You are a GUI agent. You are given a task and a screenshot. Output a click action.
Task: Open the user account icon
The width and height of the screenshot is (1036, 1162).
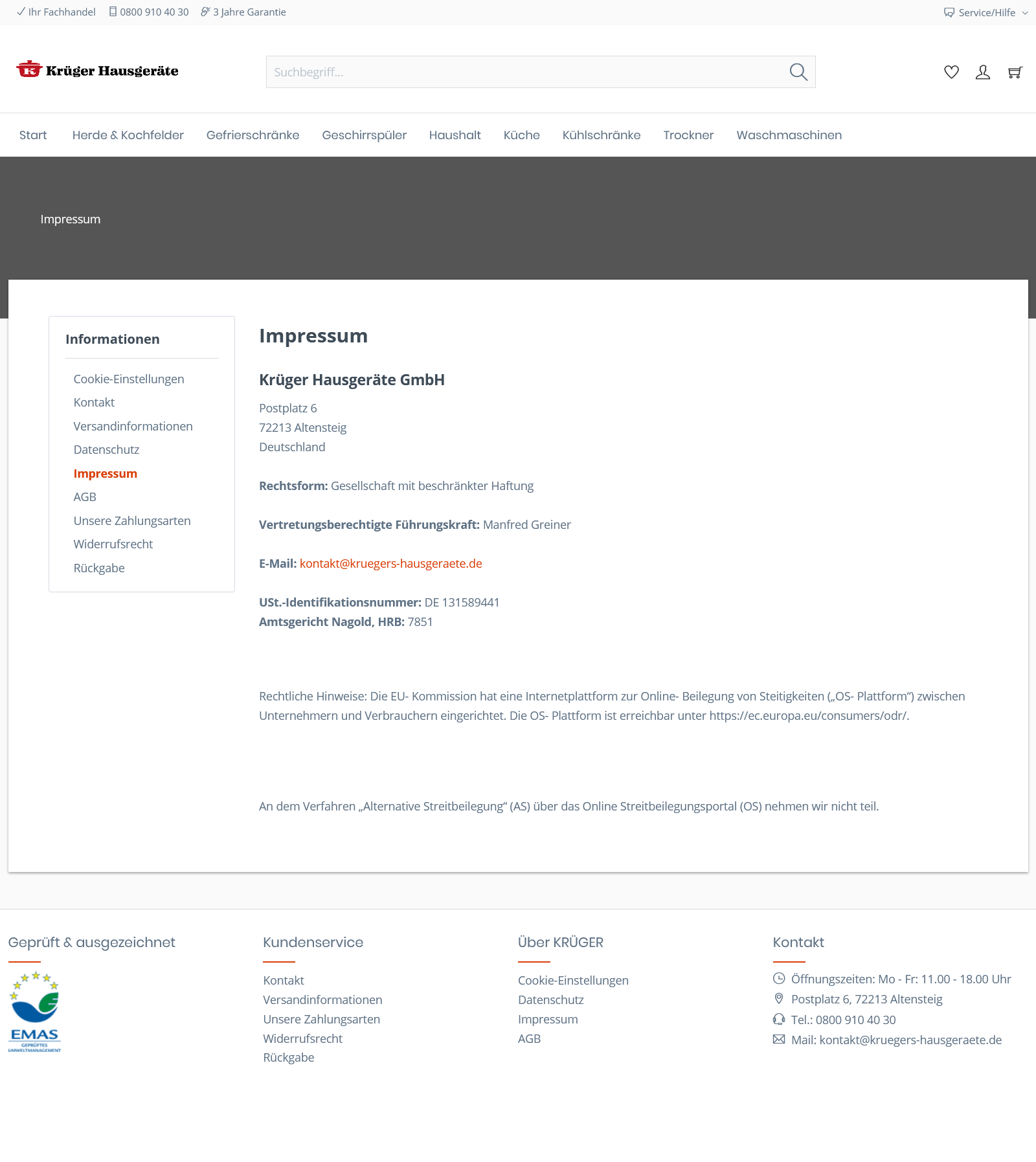[983, 72]
